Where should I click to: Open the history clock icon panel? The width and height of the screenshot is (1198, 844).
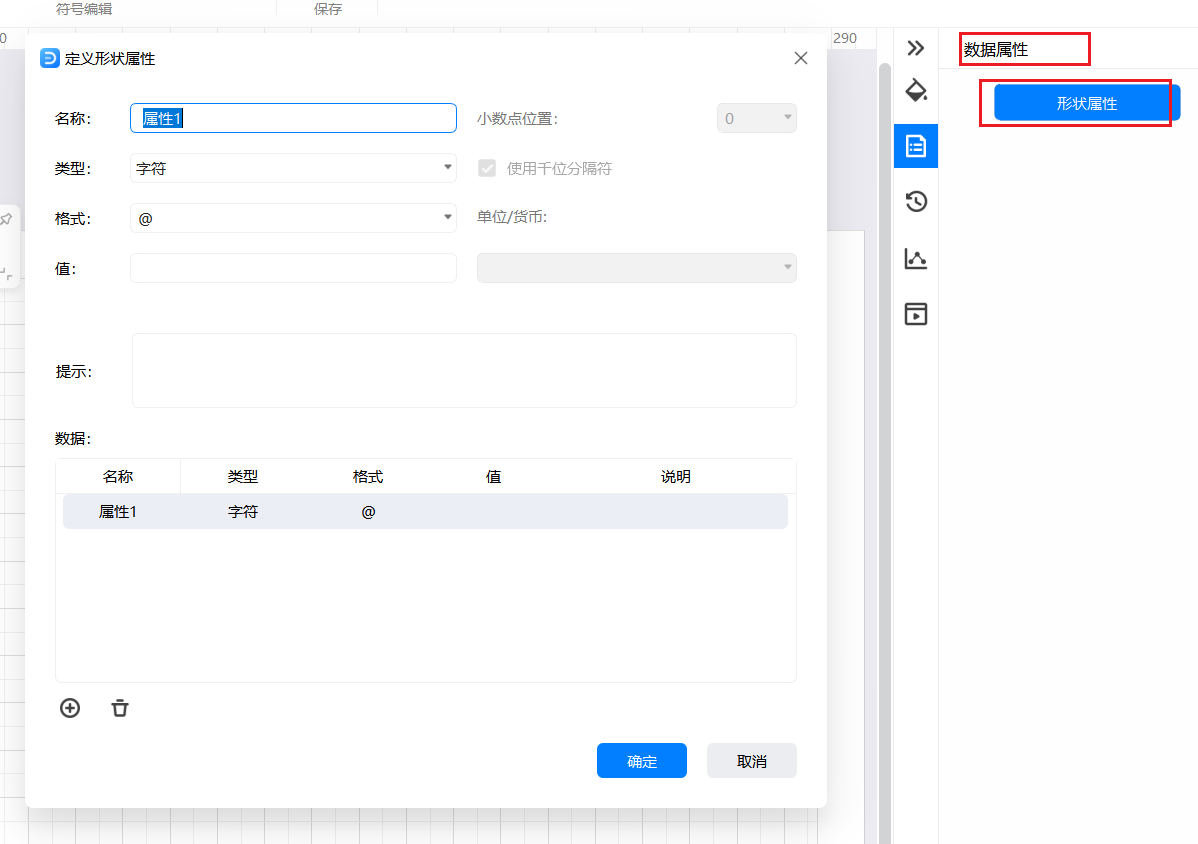(x=916, y=202)
